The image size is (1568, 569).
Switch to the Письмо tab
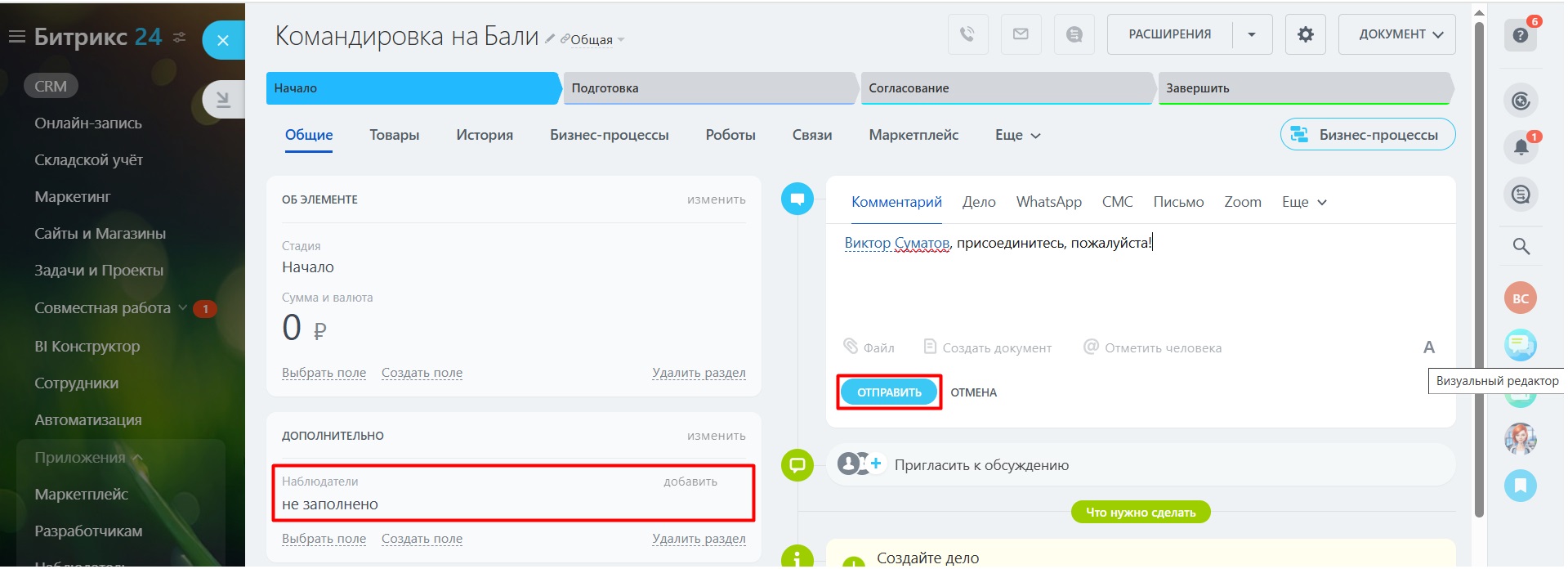coord(1178,202)
